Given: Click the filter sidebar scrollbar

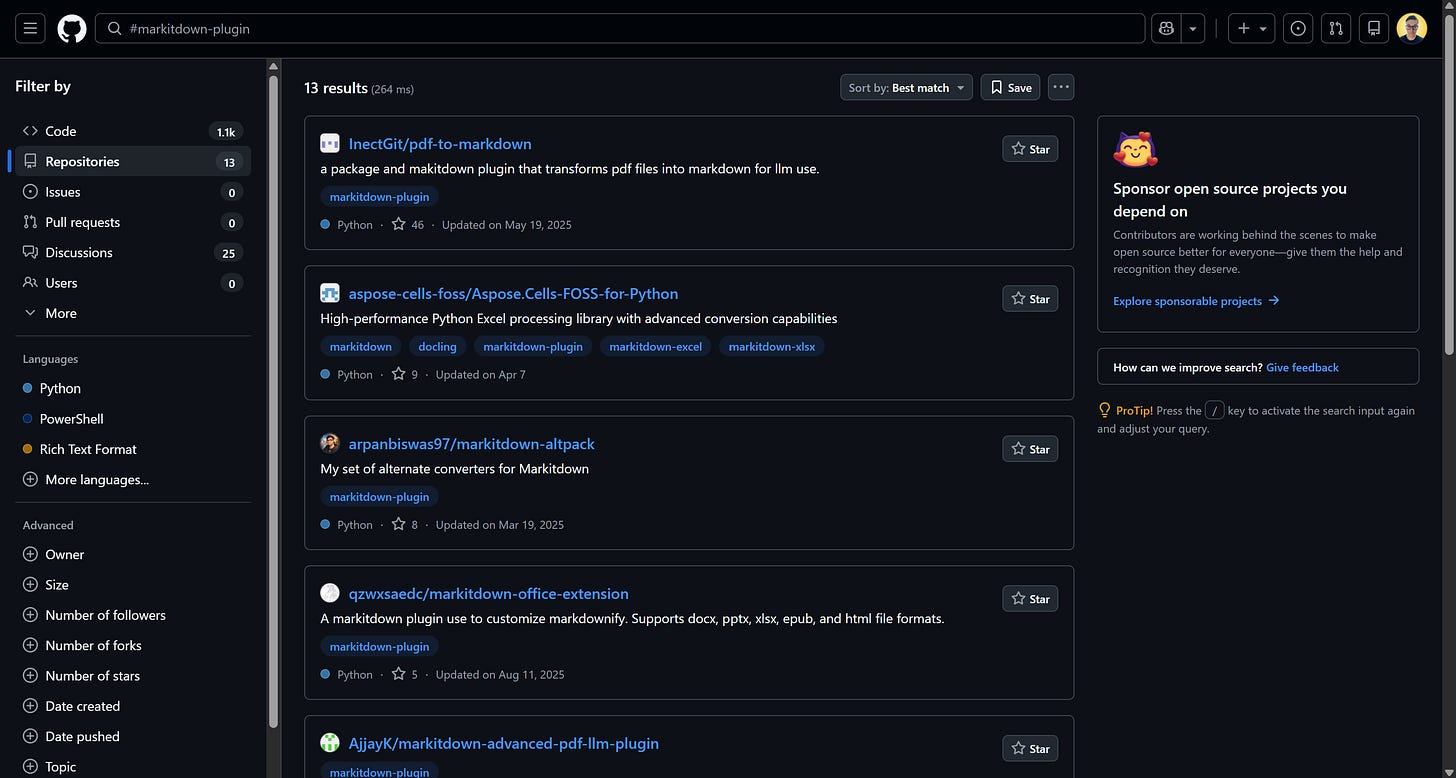Looking at the screenshot, I should [x=273, y=400].
